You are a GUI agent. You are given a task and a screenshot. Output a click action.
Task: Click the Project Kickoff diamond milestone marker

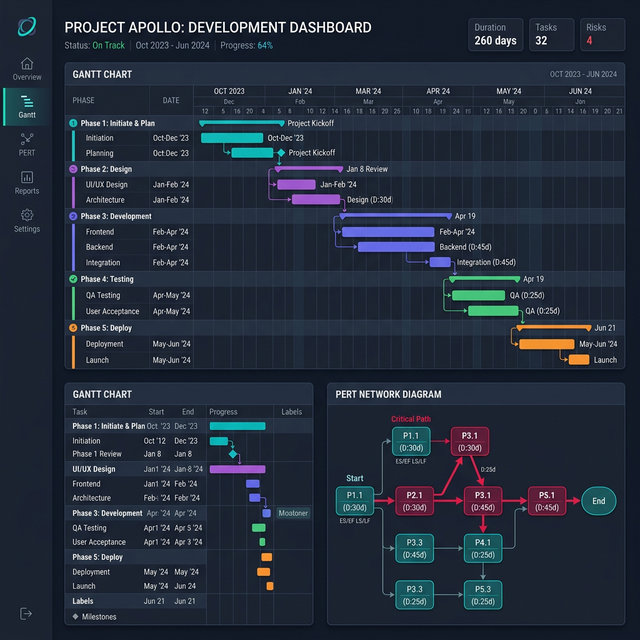click(281, 153)
